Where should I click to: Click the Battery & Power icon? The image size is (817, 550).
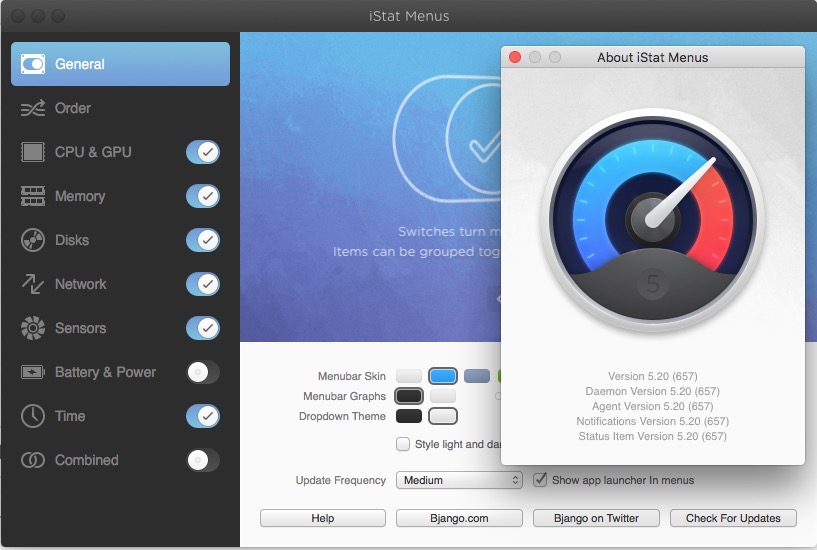(33, 372)
